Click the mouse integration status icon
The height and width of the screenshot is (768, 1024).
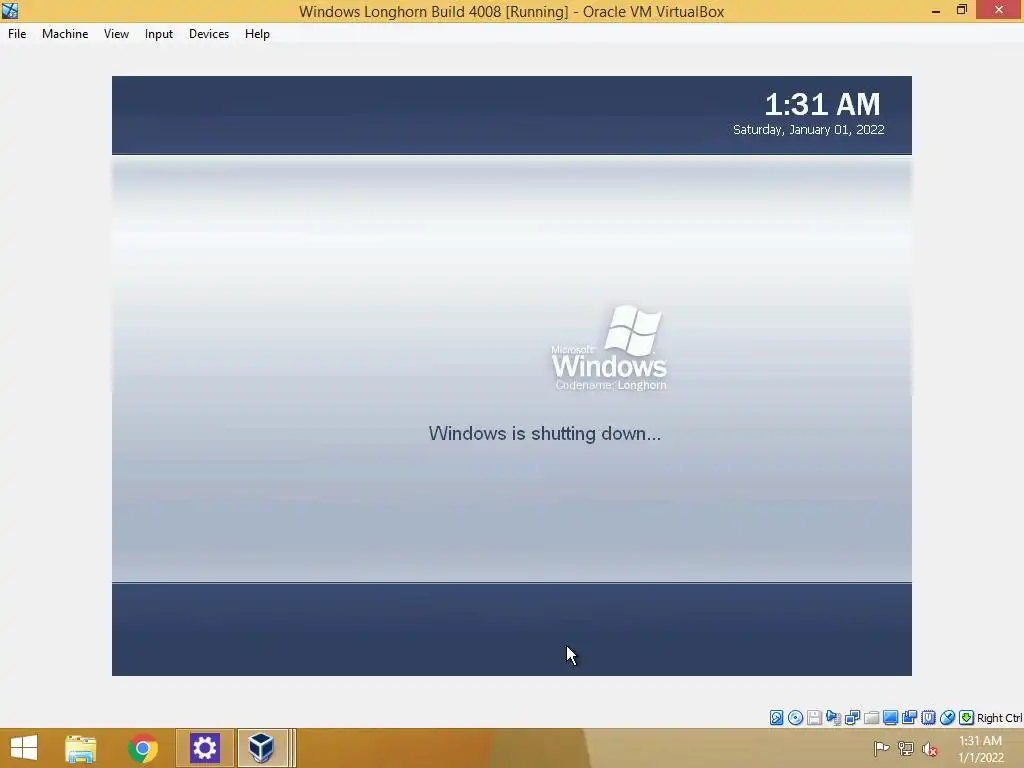point(947,718)
